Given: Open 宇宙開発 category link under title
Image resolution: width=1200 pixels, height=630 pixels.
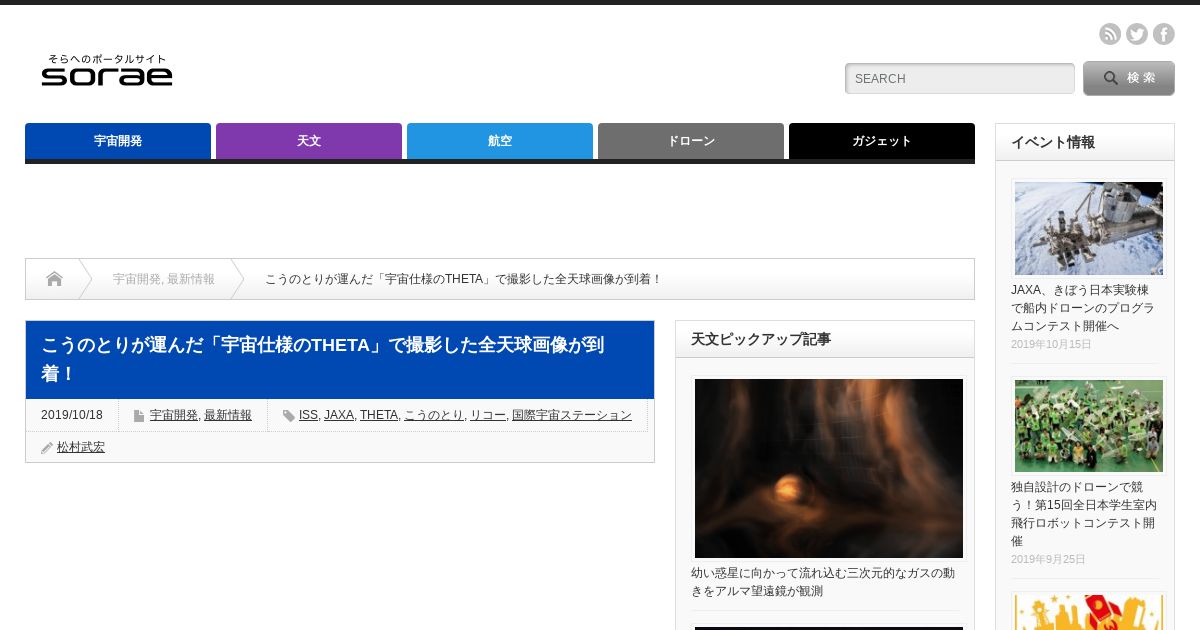Looking at the screenshot, I should 174,415.
